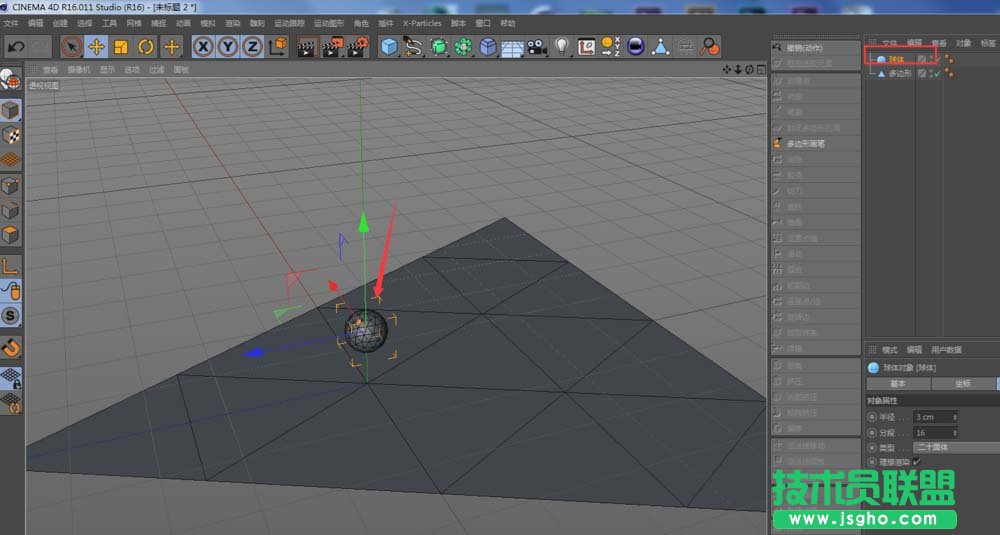Toggle Enable Snap magnet icon
The height and width of the screenshot is (535, 1000).
11,348
